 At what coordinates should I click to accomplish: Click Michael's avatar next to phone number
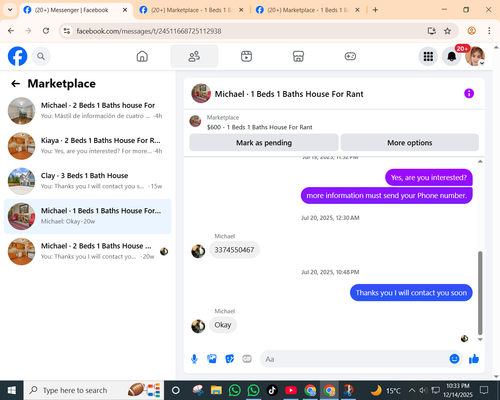198,251
